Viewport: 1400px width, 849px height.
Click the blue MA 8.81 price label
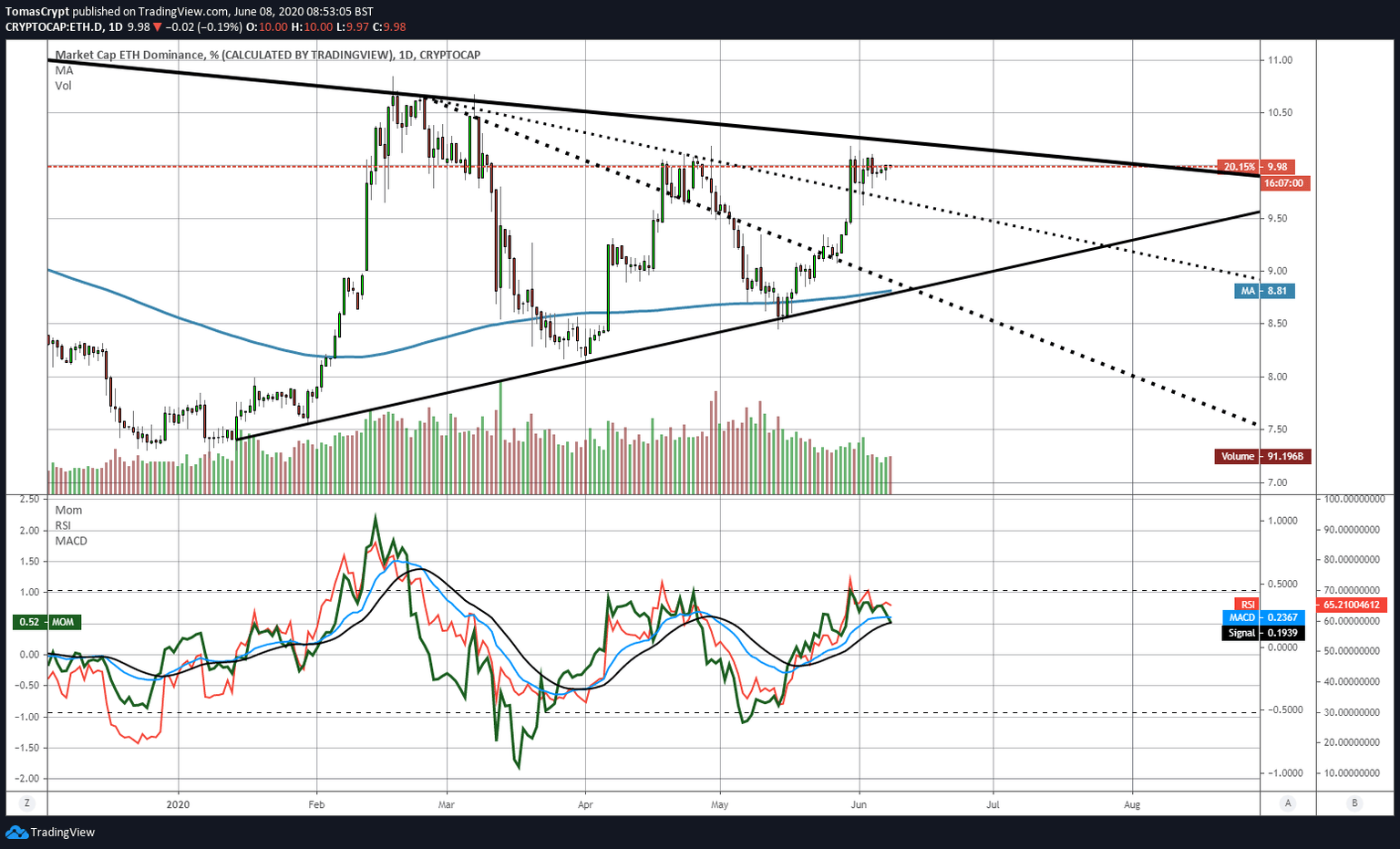point(1265,291)
